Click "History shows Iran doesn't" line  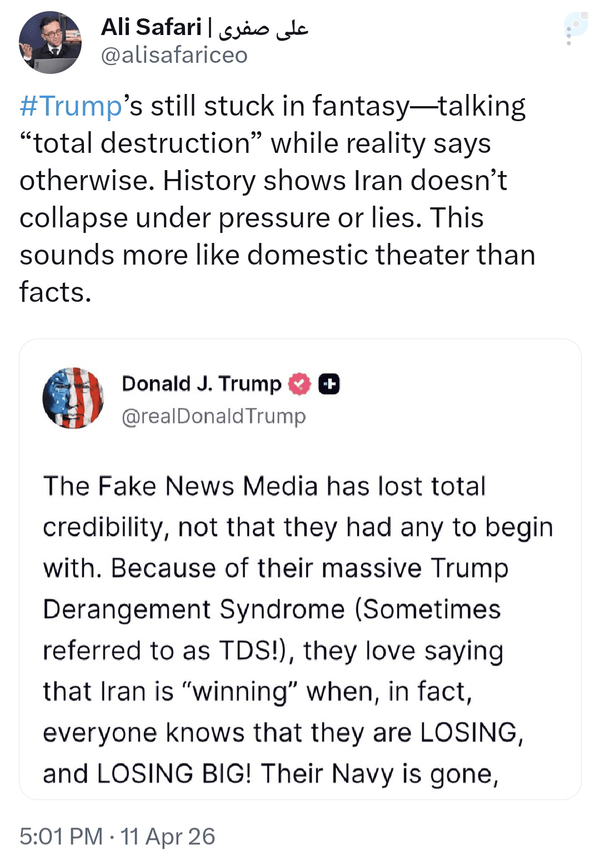[x=335, y=181]
